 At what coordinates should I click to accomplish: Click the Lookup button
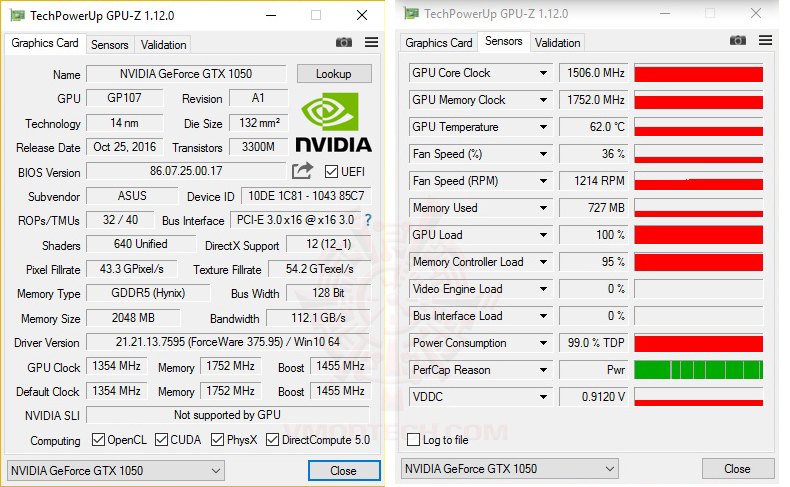334,74
